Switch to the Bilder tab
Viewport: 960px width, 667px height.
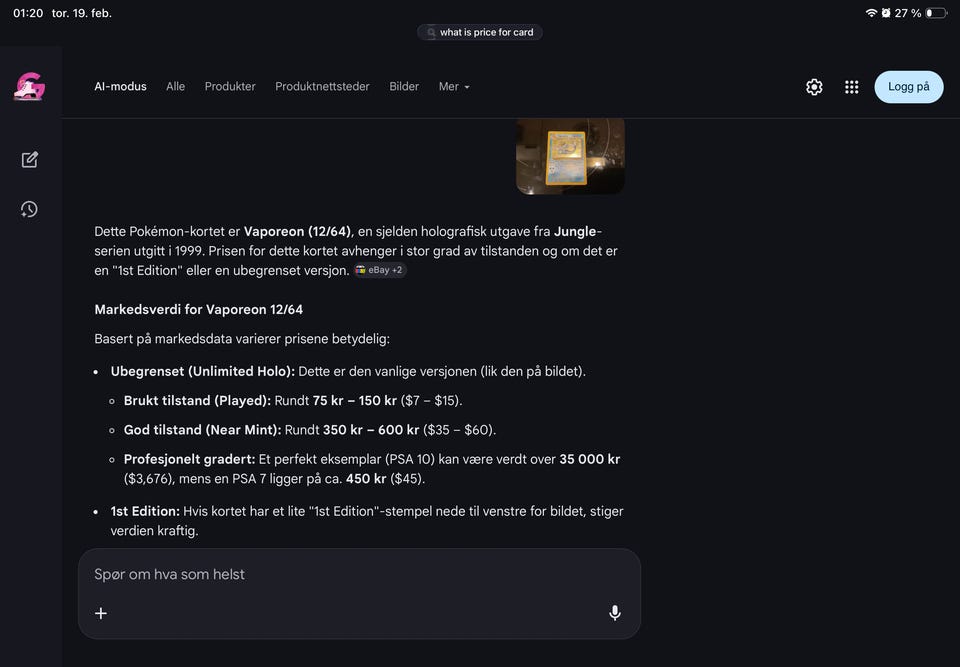(404, 86)
